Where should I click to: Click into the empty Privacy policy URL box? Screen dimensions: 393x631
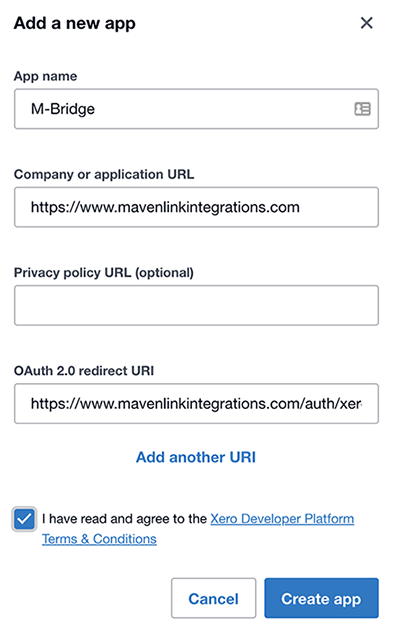pyautogui.click(x=196, y=305)
